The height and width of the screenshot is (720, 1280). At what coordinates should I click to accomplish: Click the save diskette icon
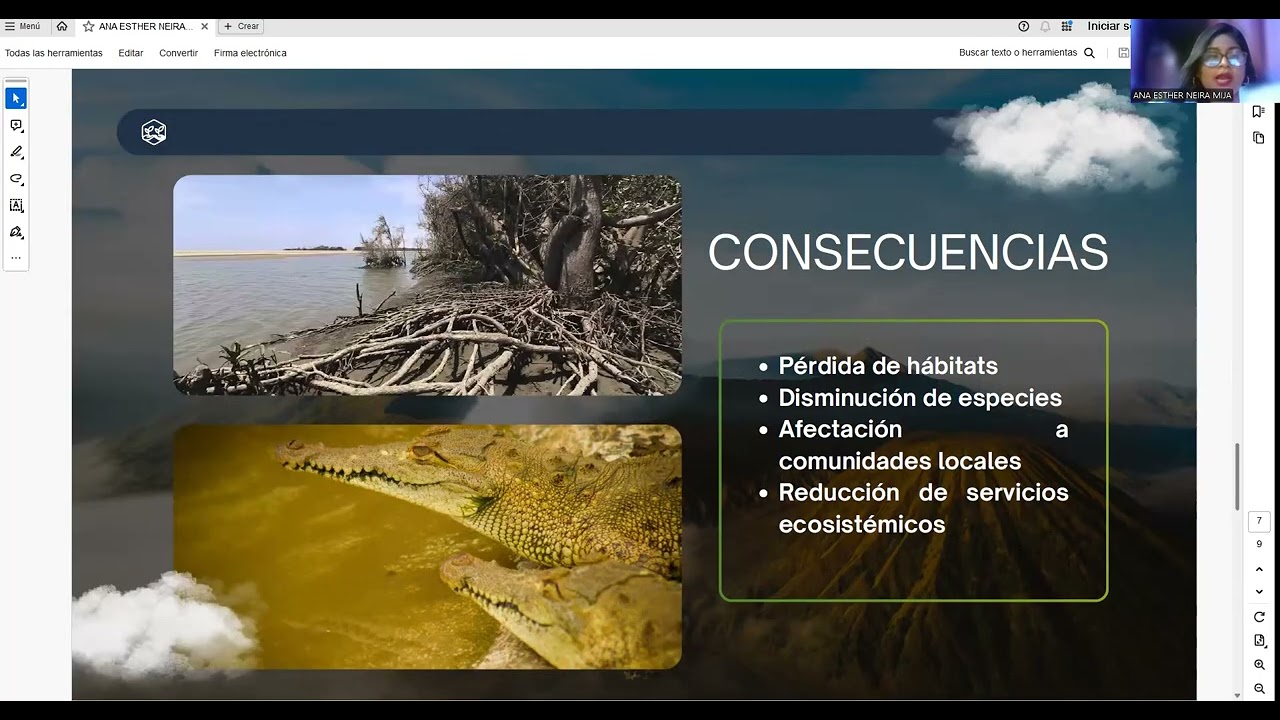point(1124,53)
